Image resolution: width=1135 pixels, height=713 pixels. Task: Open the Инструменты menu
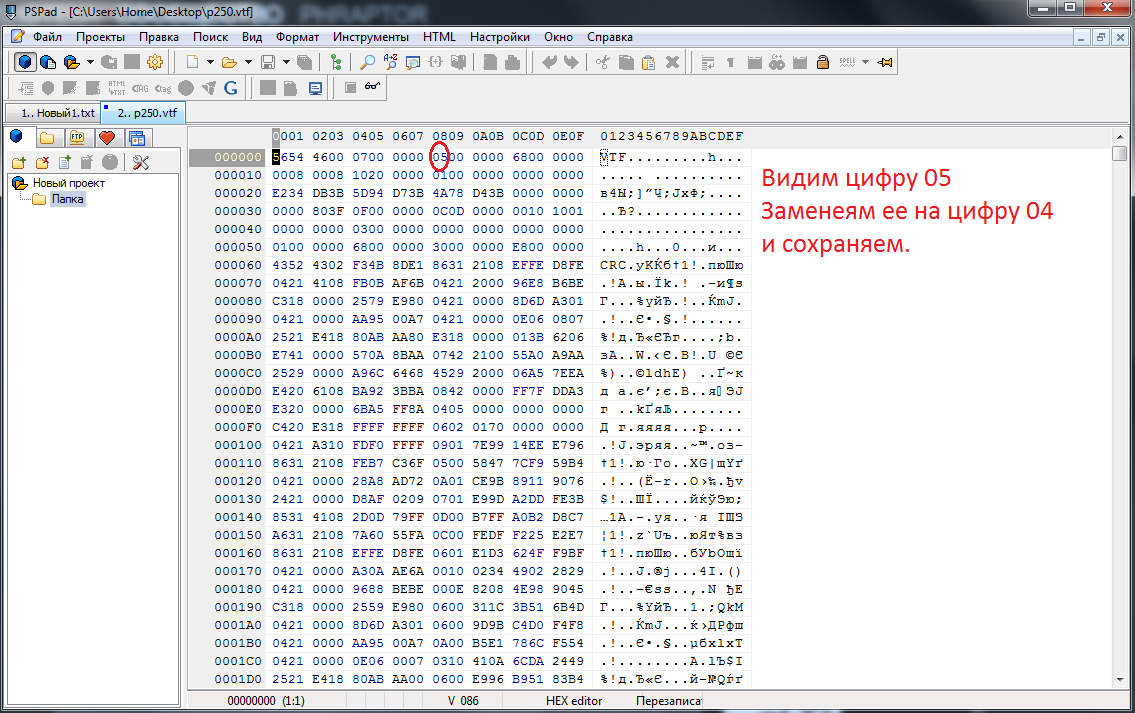(x=369, y=37)
